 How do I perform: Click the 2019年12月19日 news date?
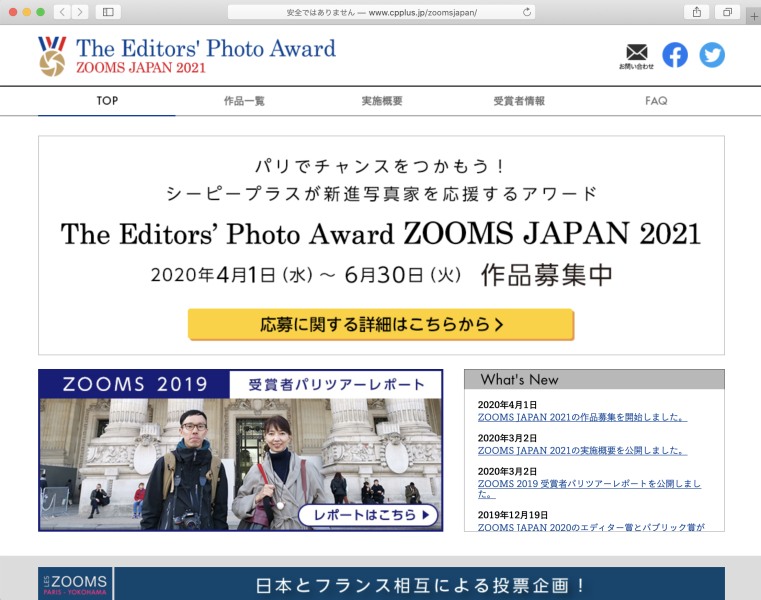click(x=513, y=515)
